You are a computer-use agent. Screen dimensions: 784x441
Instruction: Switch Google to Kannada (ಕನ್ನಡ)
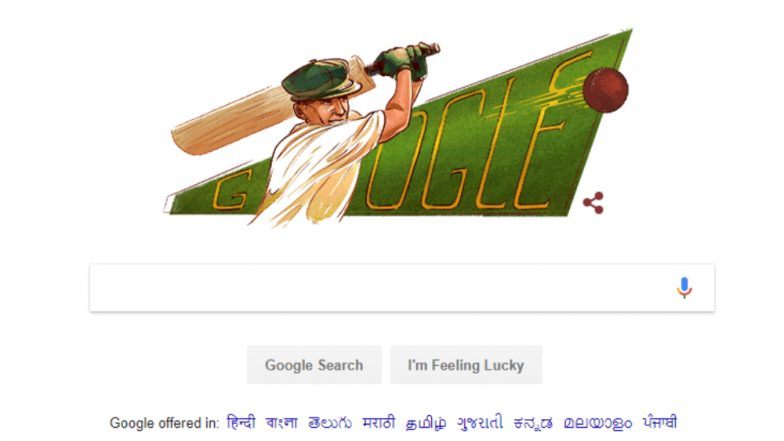tap(533, 423)
